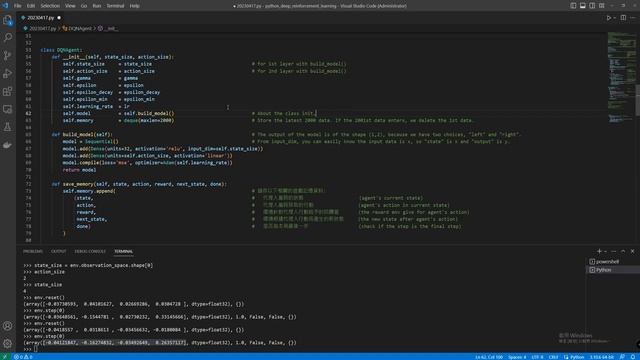Fold the def save_memory method line
This screenshot has height=360, width=640.
(x=36, y=184)
